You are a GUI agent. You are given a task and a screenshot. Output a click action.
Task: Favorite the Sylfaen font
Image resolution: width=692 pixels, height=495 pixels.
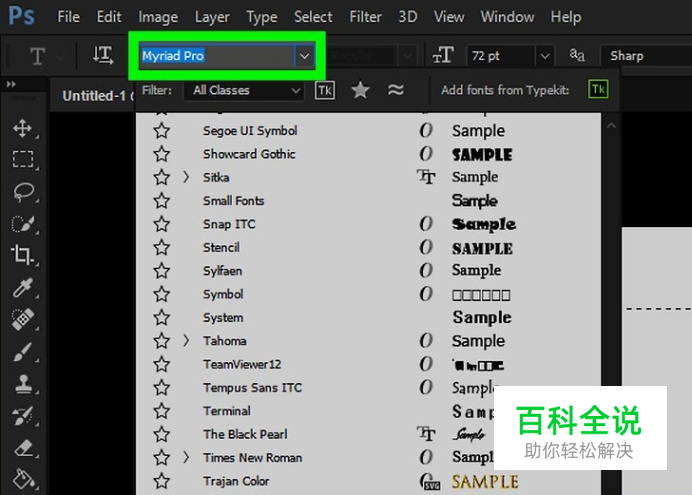tap(162, 271)
